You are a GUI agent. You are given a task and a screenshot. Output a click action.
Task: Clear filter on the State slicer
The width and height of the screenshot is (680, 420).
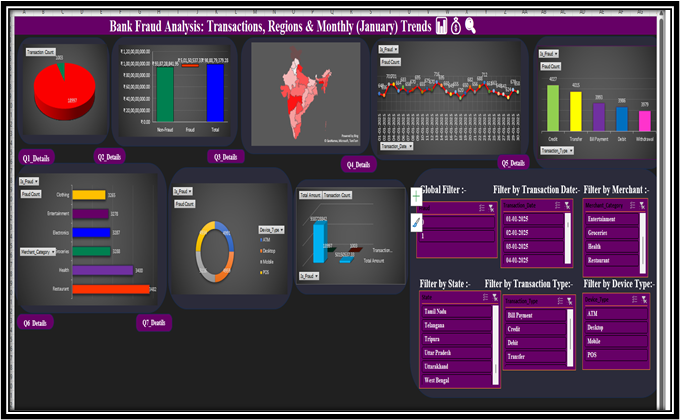click(x=495, y=297)
